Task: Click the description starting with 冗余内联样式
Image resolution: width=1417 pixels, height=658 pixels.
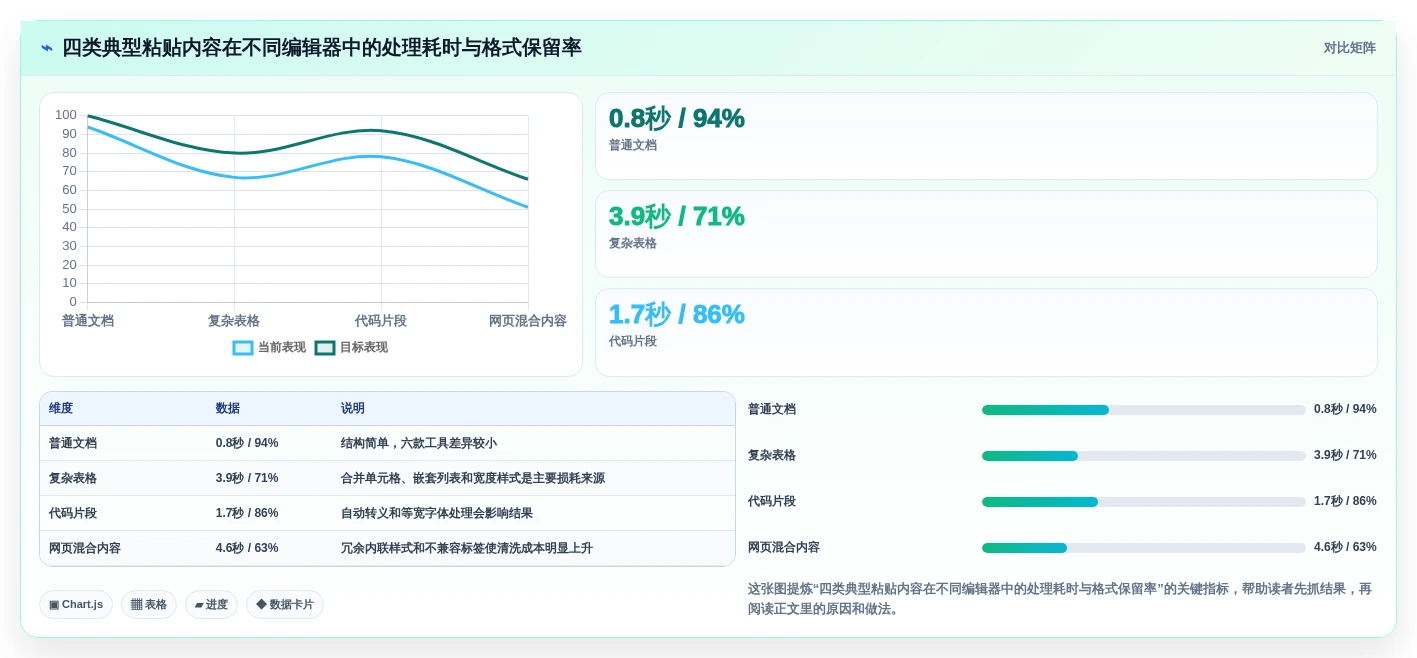Action: 467,548
